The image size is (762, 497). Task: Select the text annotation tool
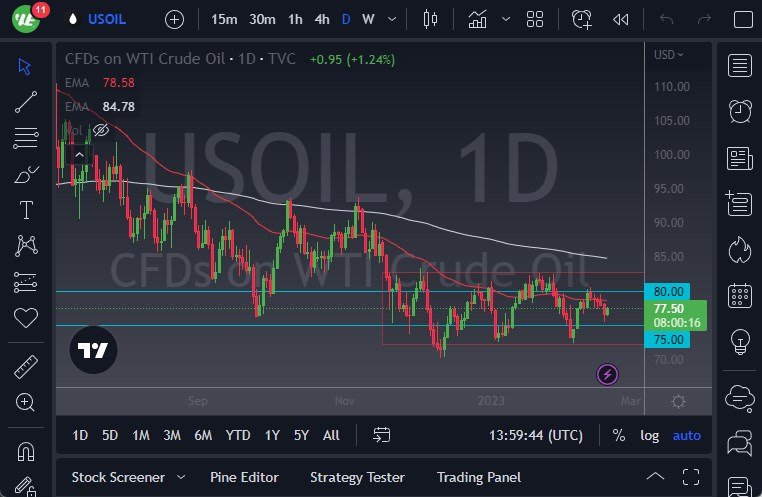(x=26, y=210)
